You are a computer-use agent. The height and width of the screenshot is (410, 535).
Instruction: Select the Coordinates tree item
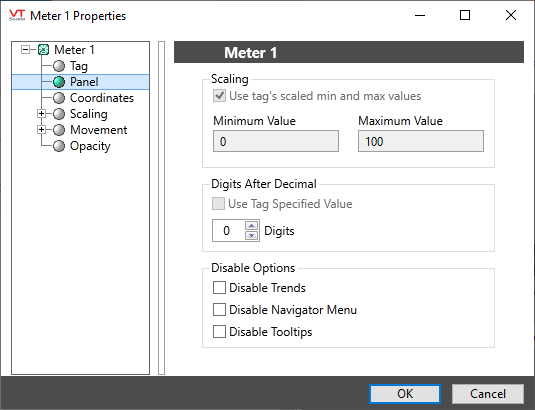(x=102, y=98)
